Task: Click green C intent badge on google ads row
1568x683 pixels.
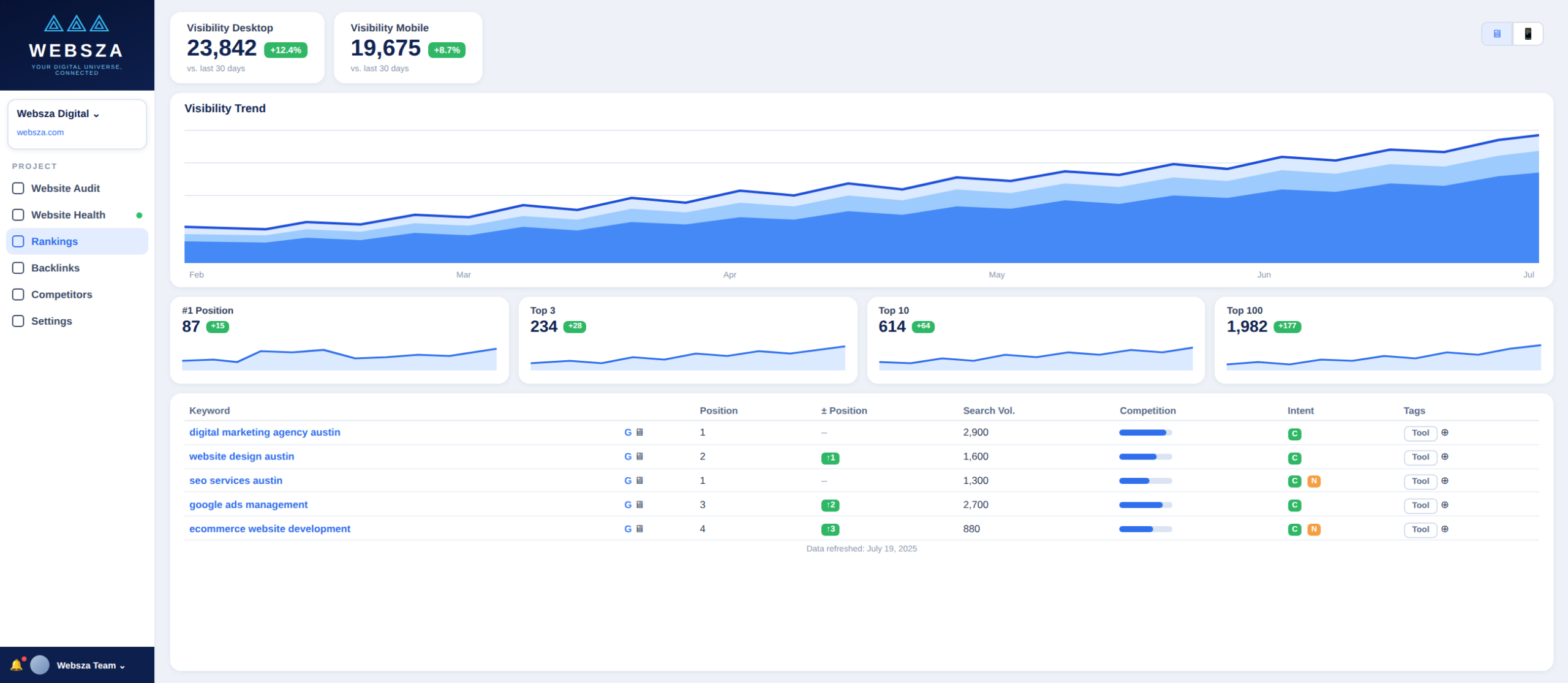Action: point(1294,505)
